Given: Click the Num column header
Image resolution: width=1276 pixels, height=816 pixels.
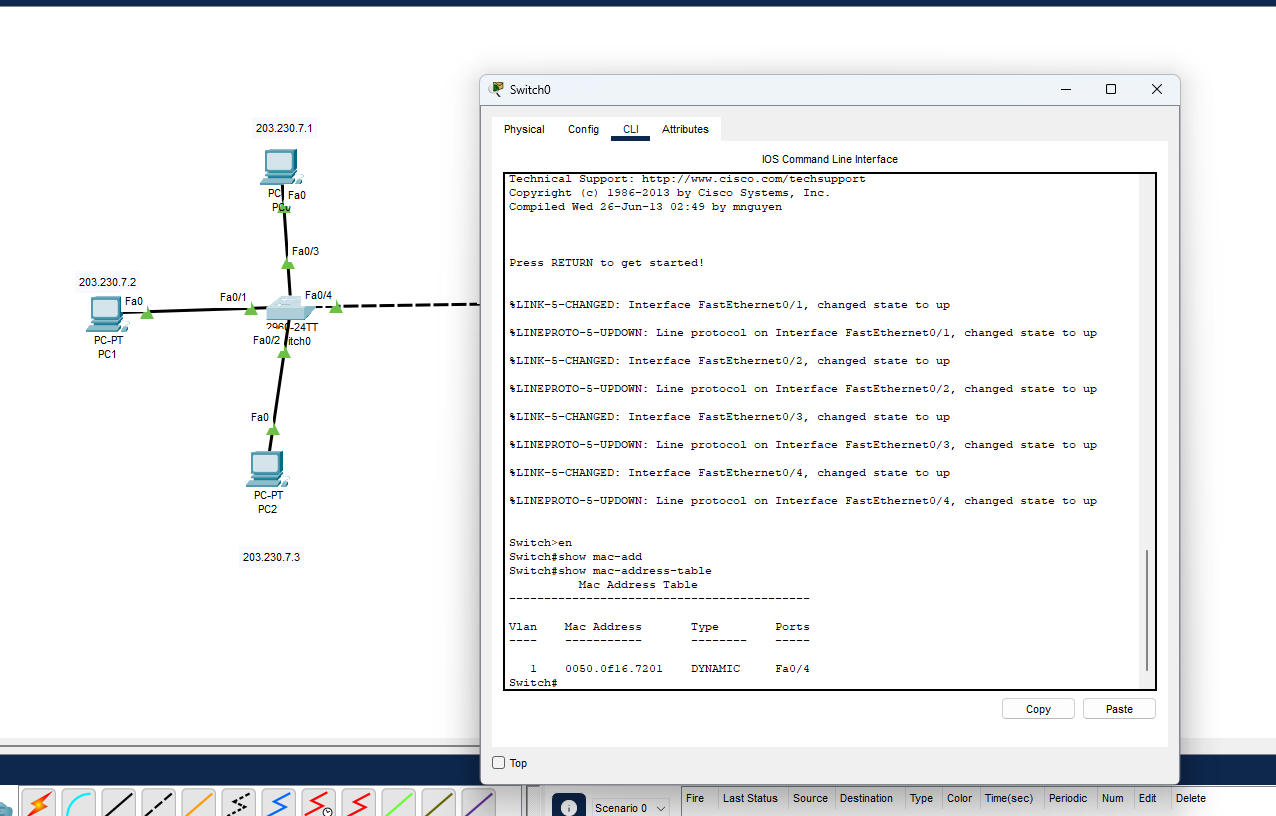Looking at the screenshot, I should point(1112,798).
